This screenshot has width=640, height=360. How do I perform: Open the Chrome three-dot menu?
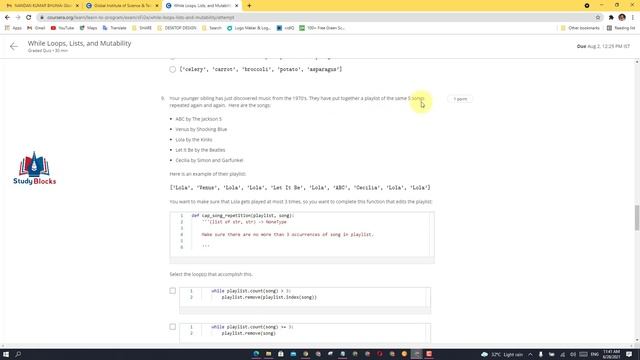633,18
